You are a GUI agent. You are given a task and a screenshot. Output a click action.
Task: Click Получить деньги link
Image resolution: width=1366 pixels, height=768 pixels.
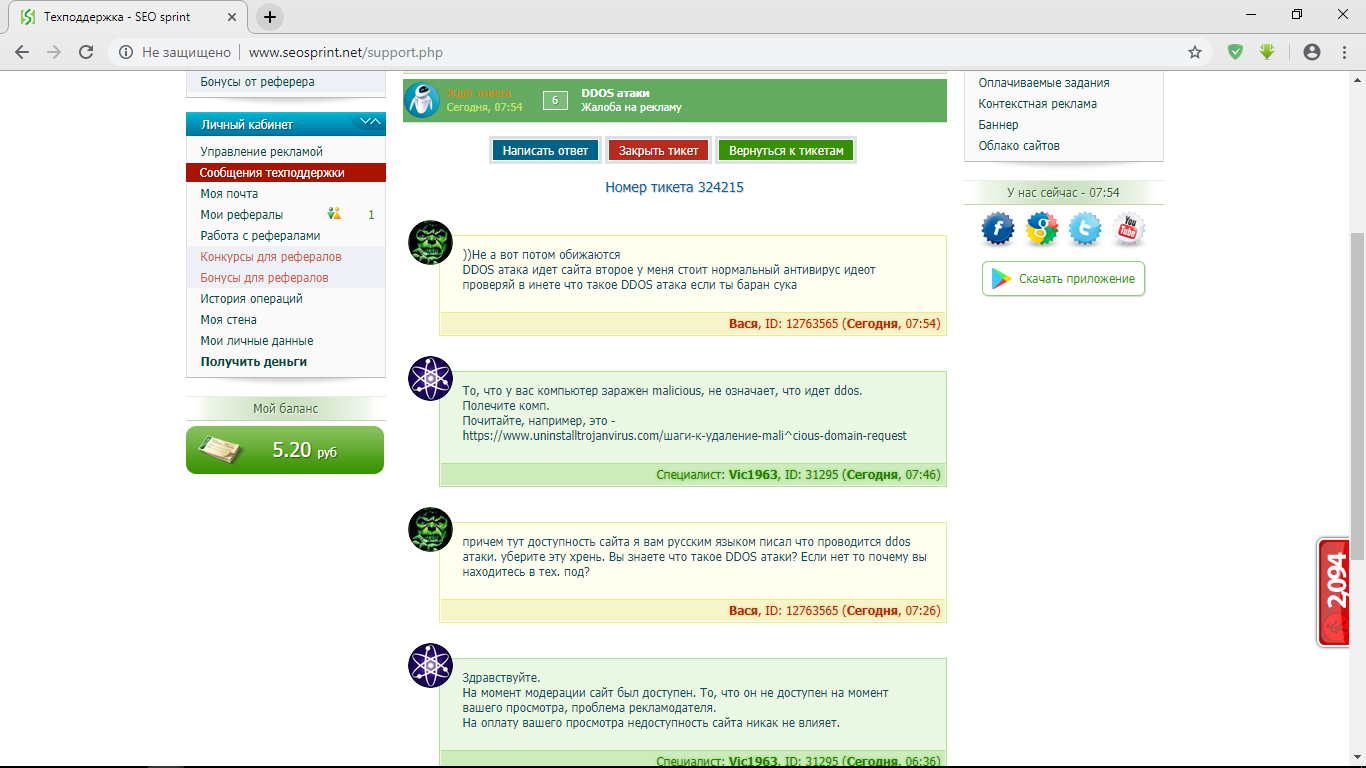coord(253,362)
